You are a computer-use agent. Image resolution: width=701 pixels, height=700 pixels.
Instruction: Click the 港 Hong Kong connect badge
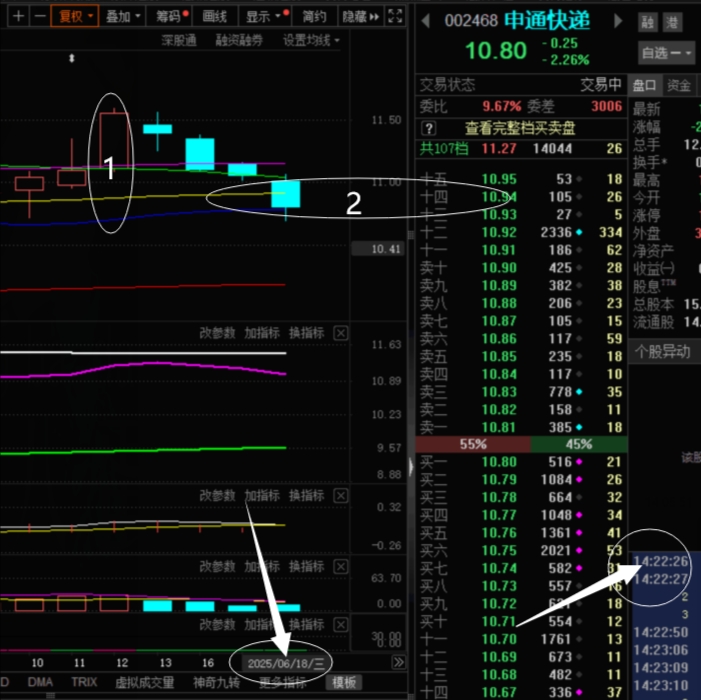[x=672, y=22]
